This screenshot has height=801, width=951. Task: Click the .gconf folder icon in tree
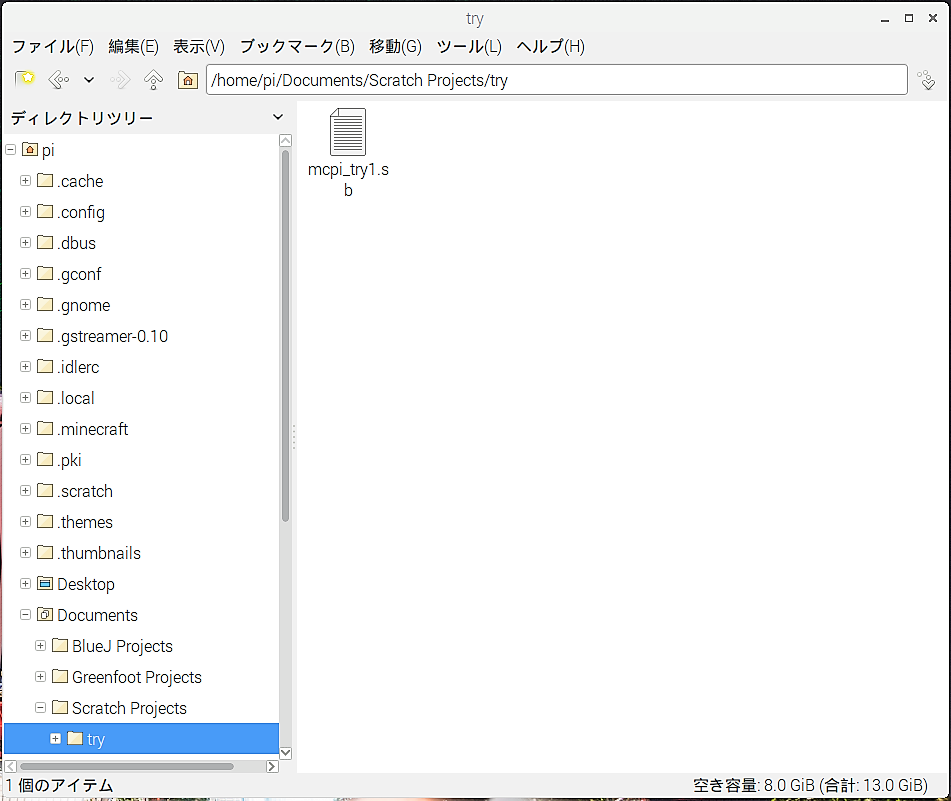tap(45, 273)
